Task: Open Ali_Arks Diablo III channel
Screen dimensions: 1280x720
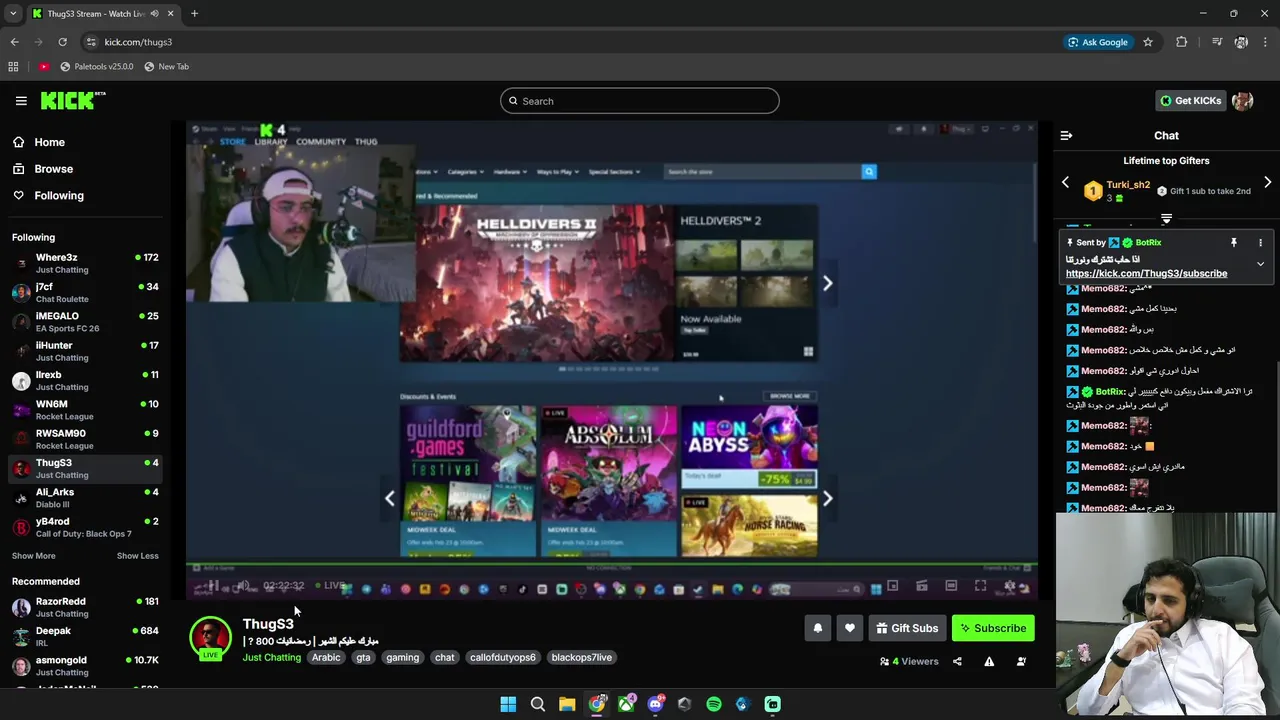Action: 85,498
